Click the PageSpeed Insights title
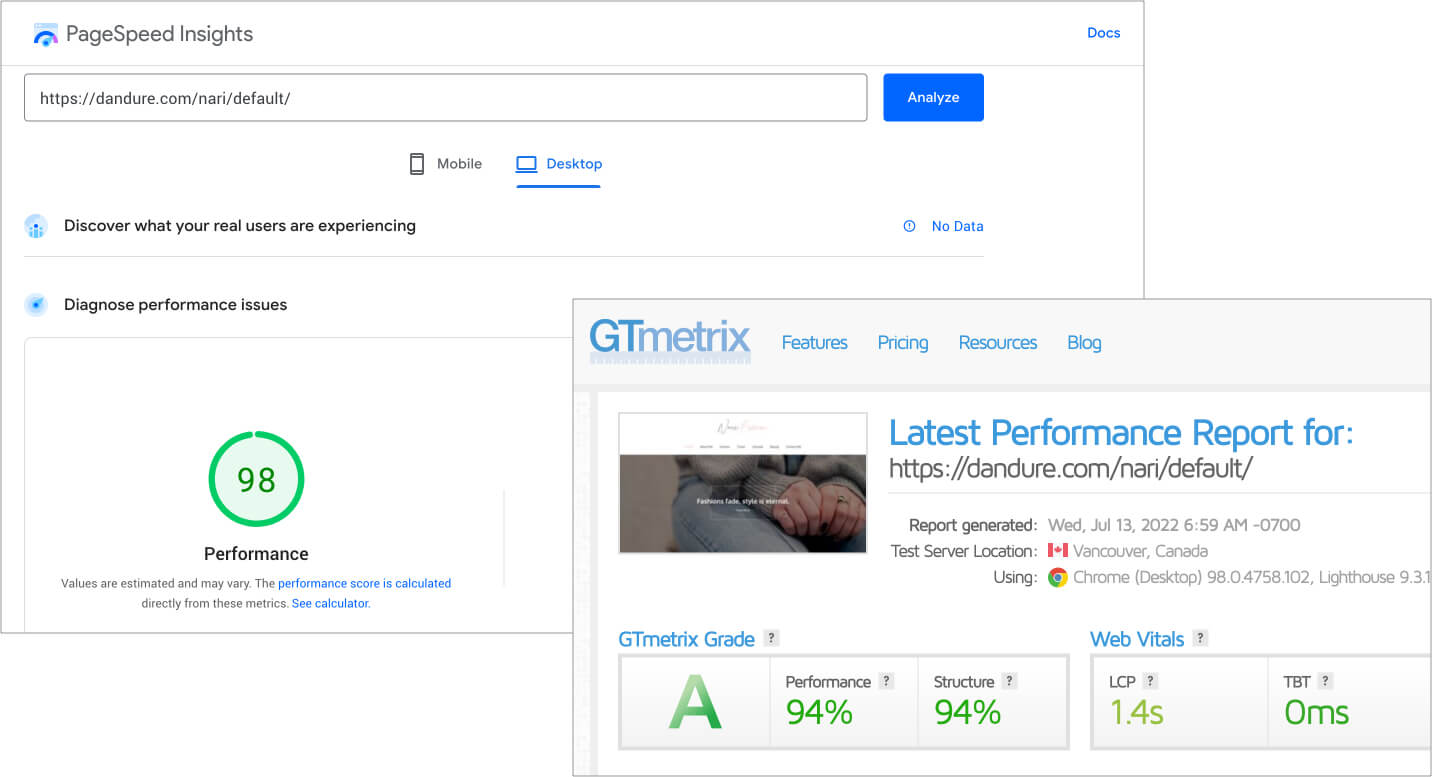Image resolution: width=1432 pixels, height=777 pixels. tap(160, 34)
